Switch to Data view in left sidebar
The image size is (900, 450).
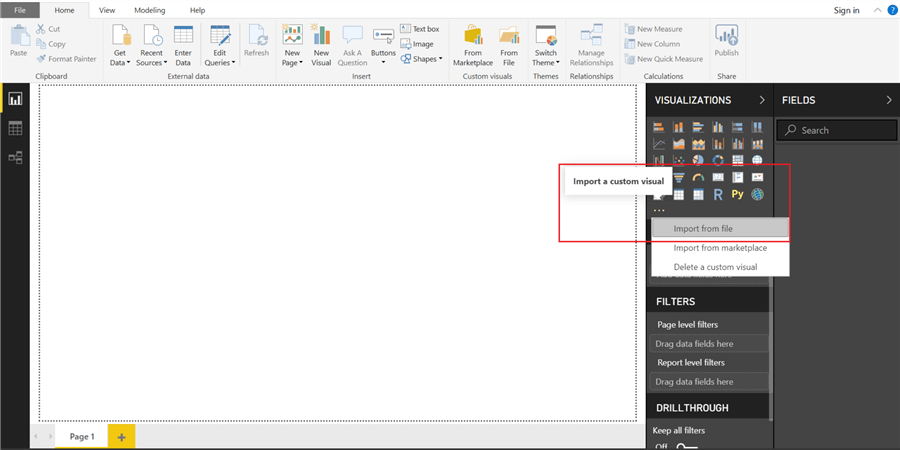15,129
